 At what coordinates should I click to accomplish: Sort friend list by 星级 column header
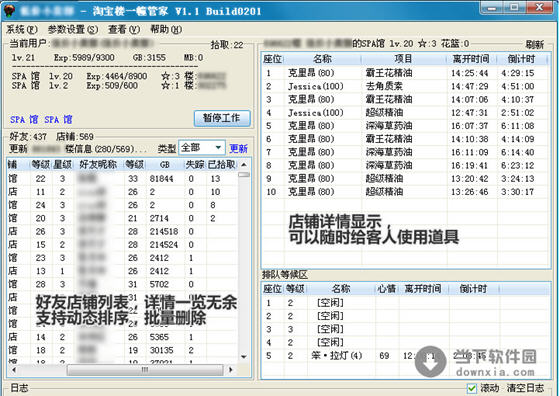(x=62, y=165)
